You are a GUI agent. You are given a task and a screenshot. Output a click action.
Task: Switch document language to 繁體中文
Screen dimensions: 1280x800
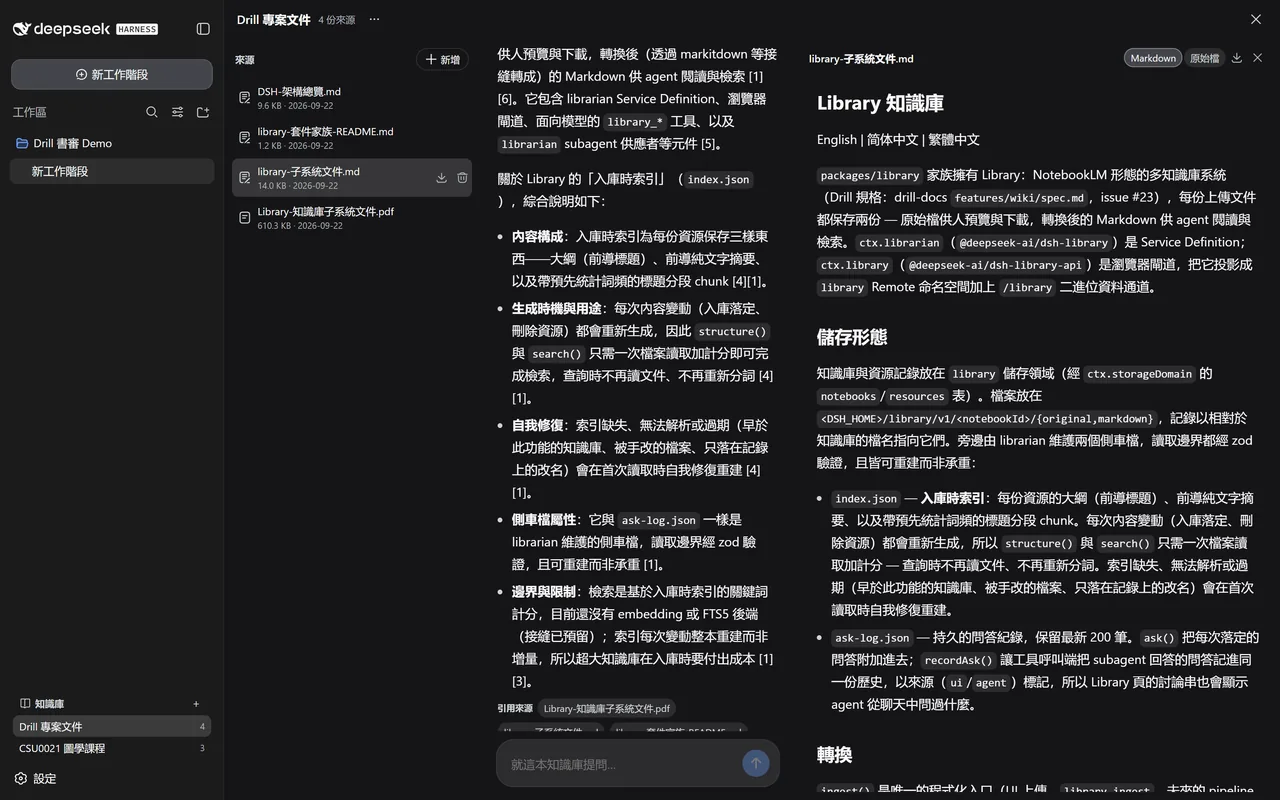click(954, 139)
